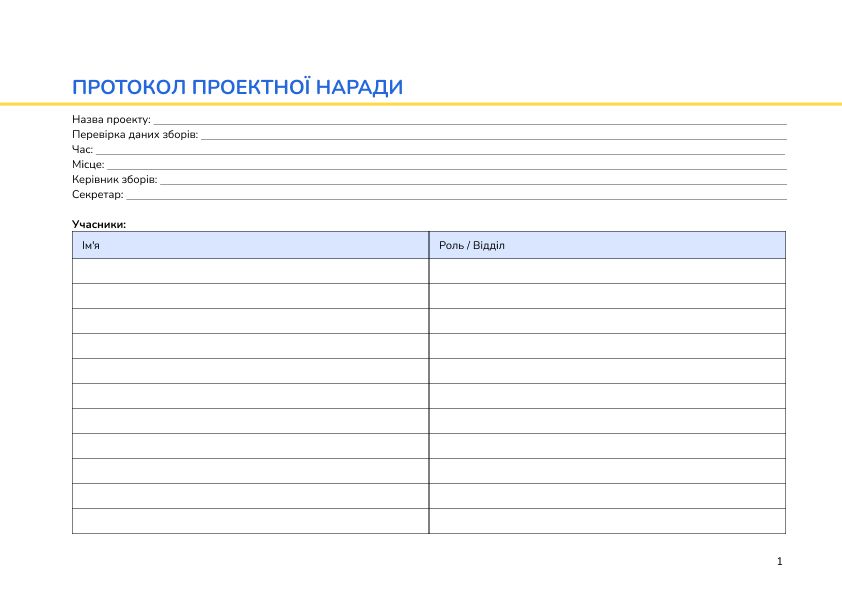Click the Учасники label
842x596 pixels.
point(97,223)
